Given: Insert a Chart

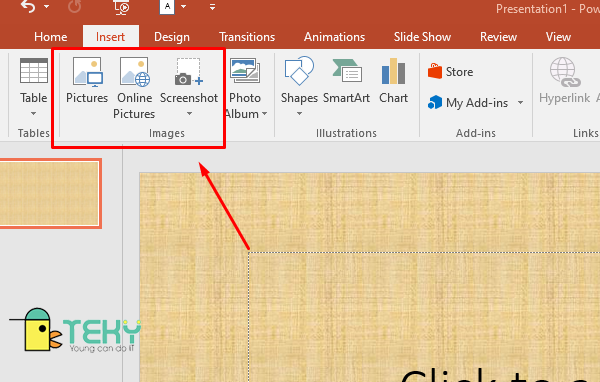Looking at the screenshot, I should [x=393, y=81].
